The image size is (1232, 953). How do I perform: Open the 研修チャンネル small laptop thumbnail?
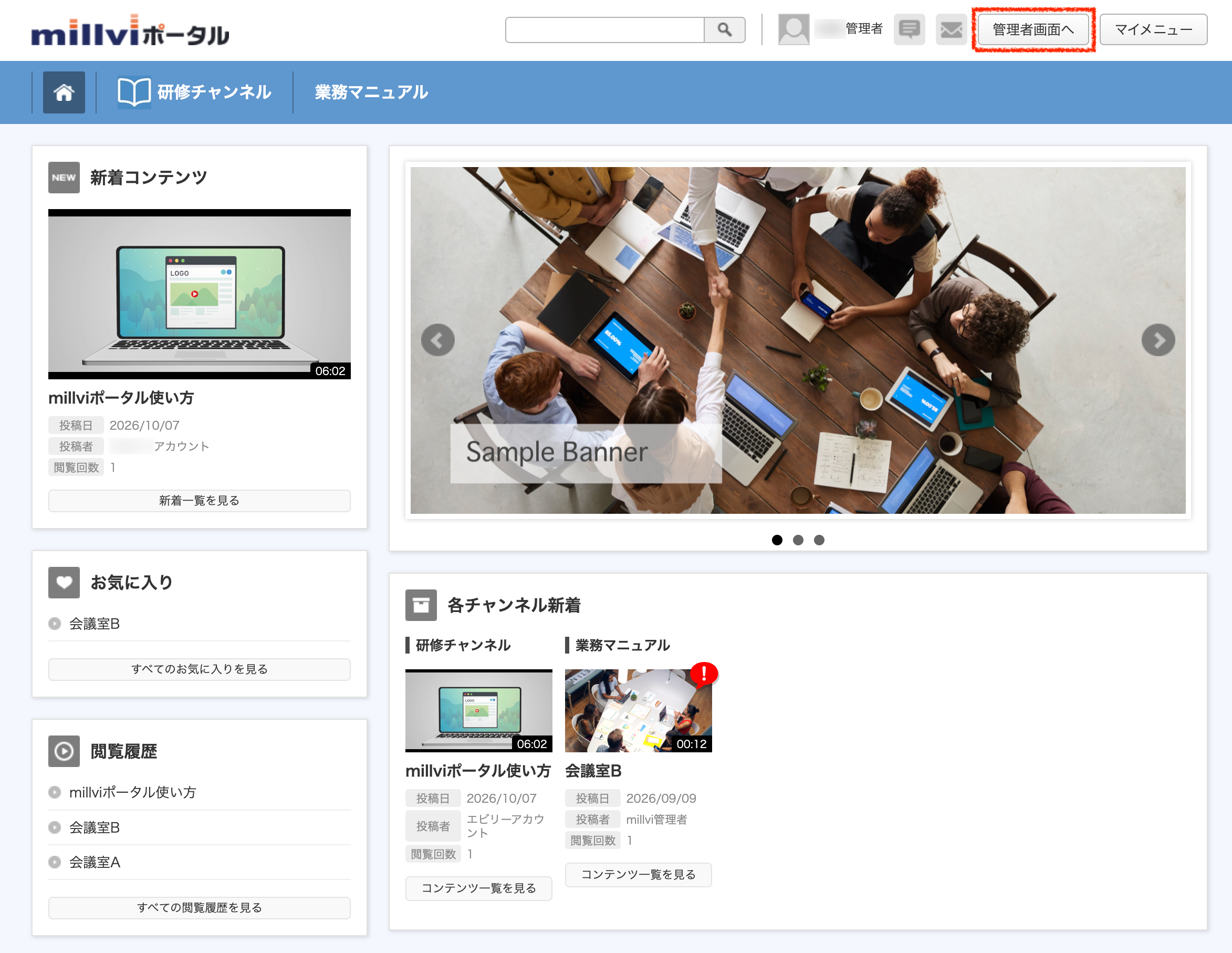(x=478, y=710)
